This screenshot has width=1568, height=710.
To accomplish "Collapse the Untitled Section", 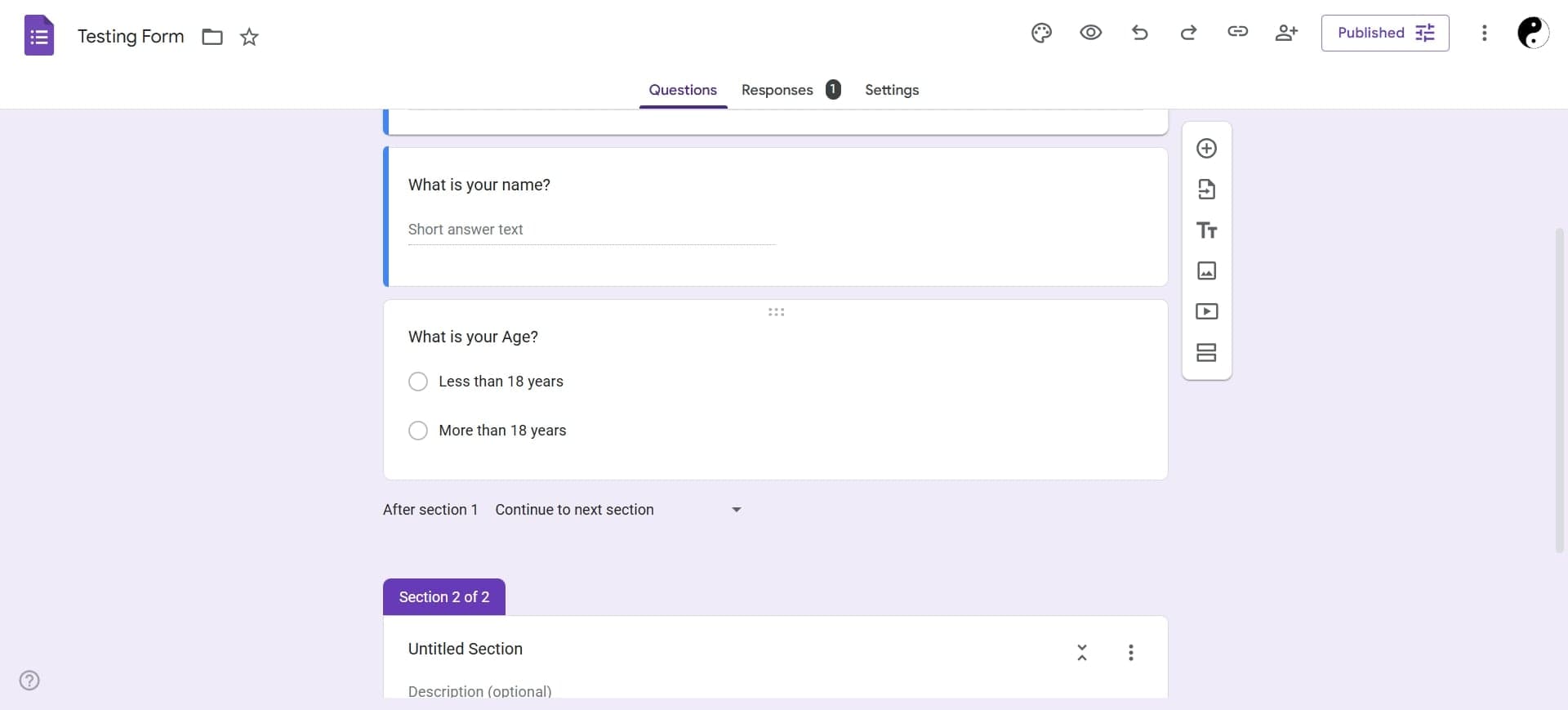I will pos(1081,652).
